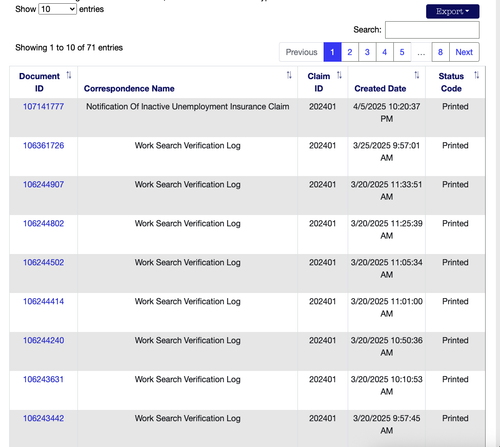Image resolution: width=500 pixels, height=447 pixels.
Task: Open the Export dropdown button
Action: 453,11
